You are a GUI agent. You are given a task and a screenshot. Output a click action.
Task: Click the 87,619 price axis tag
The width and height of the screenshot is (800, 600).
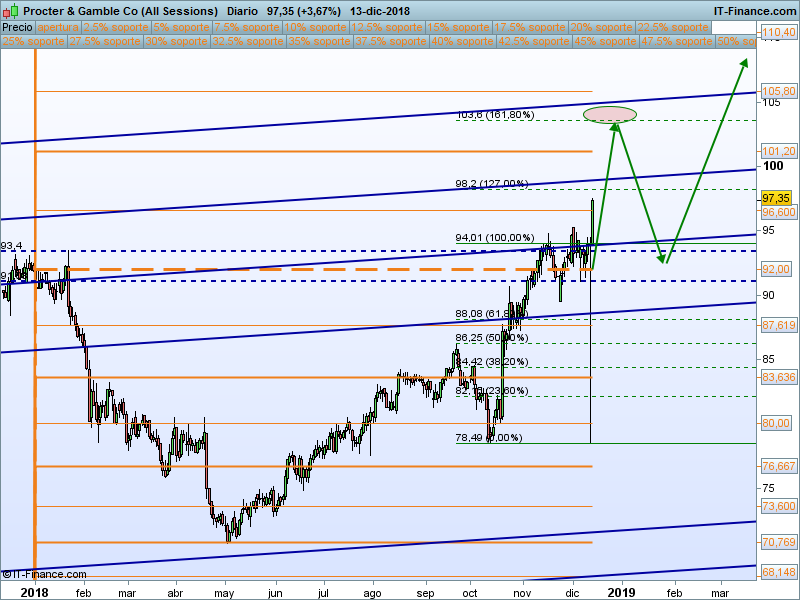(x=778, y=325)
